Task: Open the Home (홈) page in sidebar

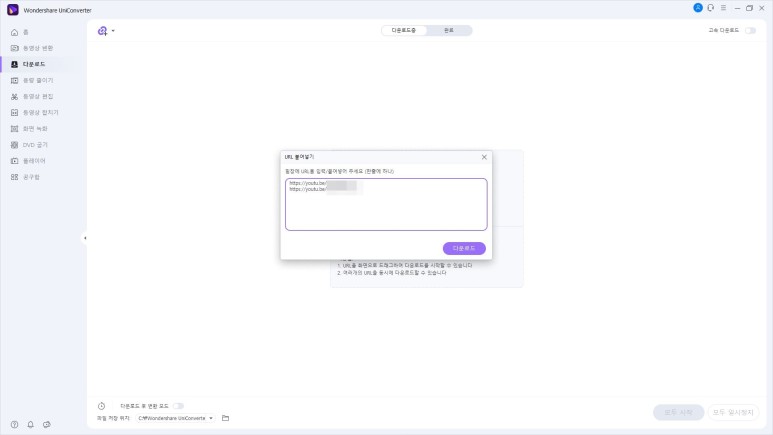Action: point(20,32)
